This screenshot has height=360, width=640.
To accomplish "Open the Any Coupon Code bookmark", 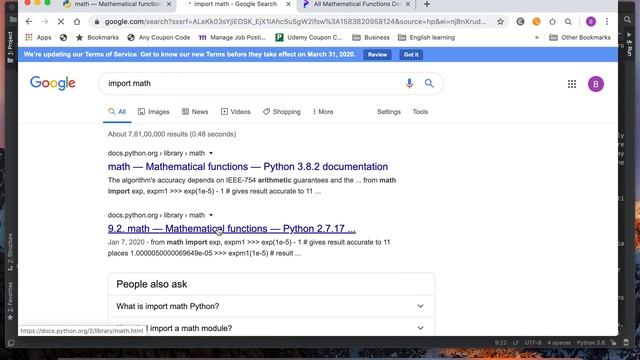I will click(x=158, y=38).
